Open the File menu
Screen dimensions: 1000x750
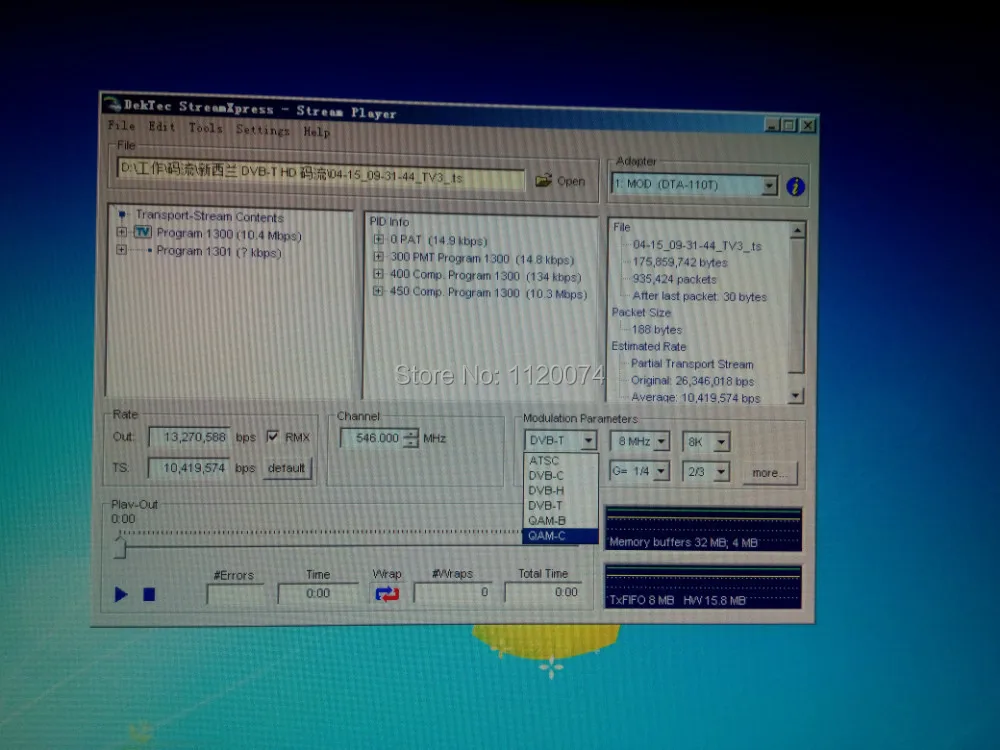(x=122, y=126)
